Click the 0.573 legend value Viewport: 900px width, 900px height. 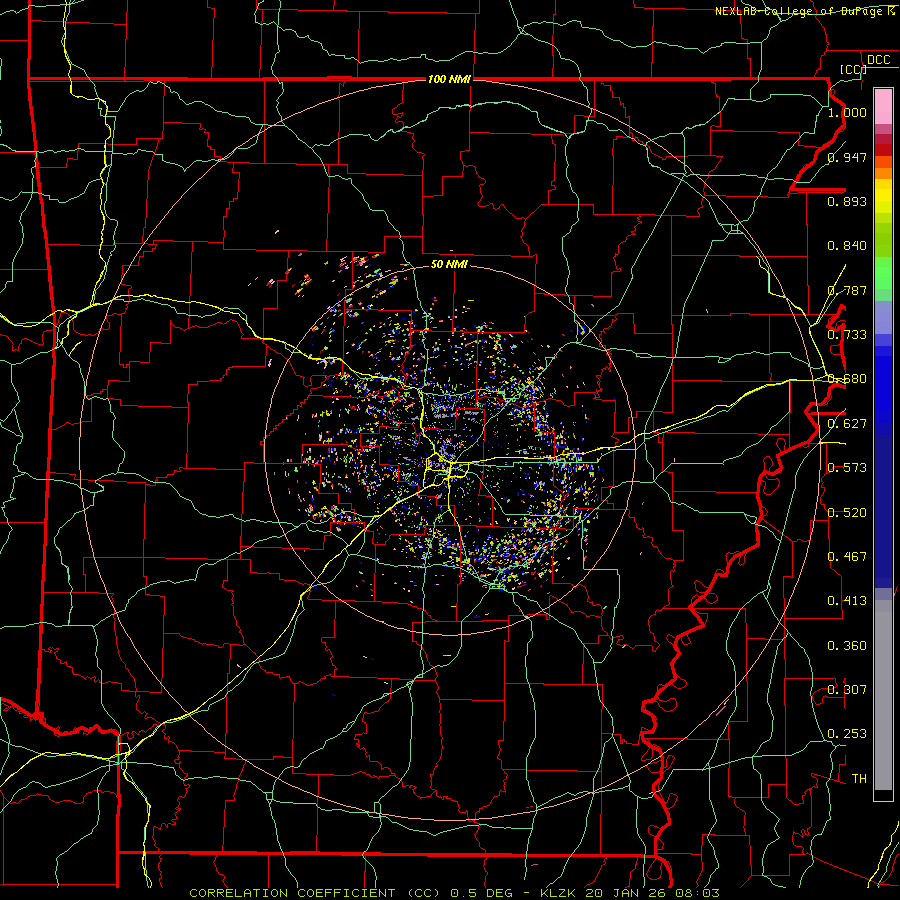(x=847, y=468)
